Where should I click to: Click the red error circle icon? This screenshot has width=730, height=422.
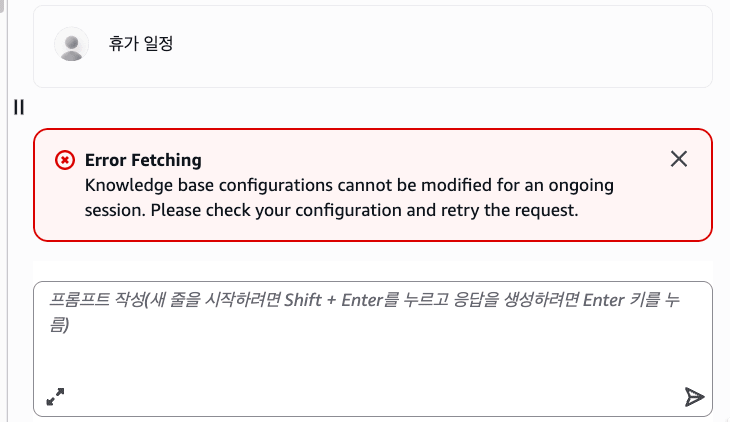tap(64, 160)
